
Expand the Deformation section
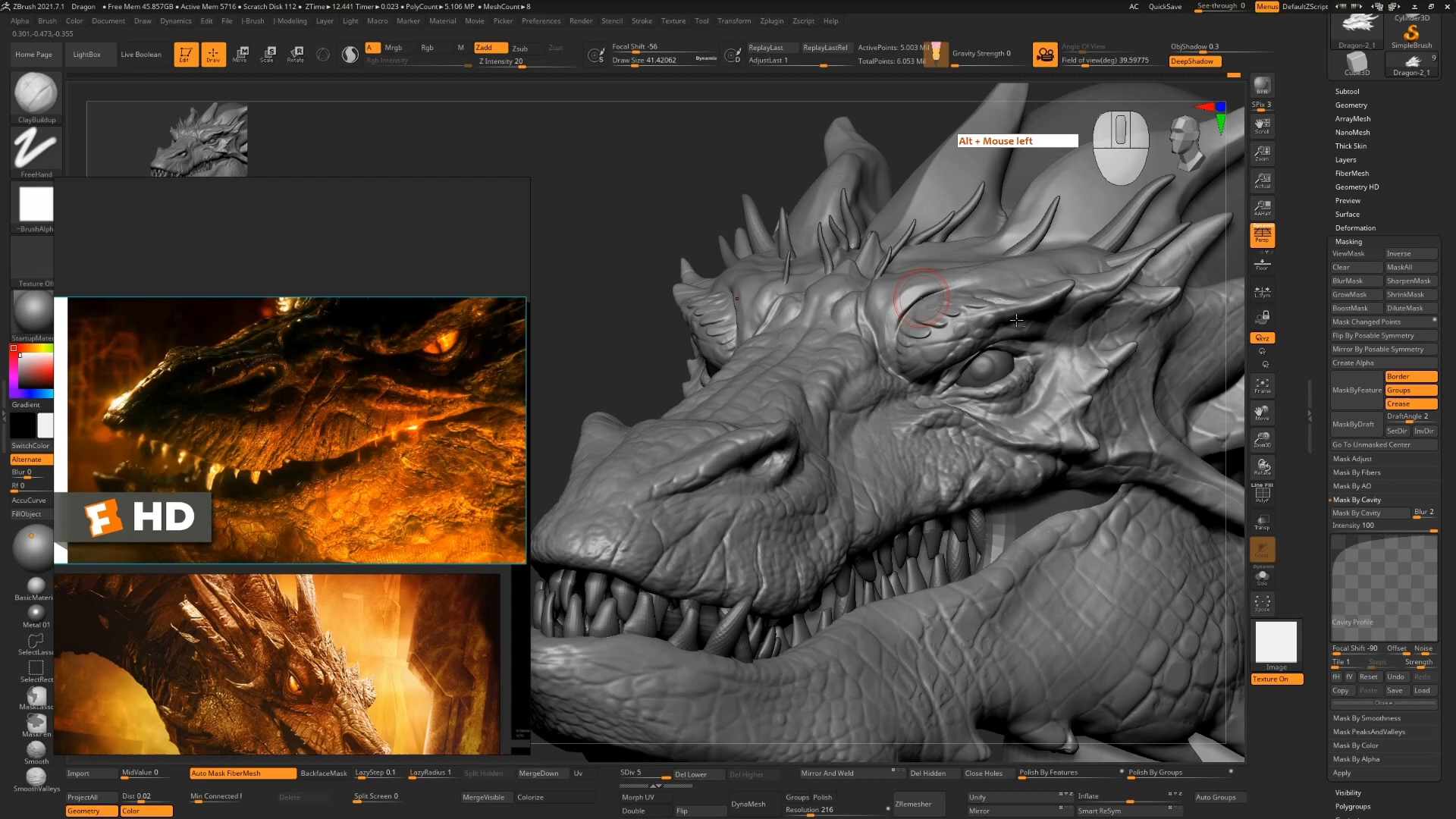click(1355, 227)
